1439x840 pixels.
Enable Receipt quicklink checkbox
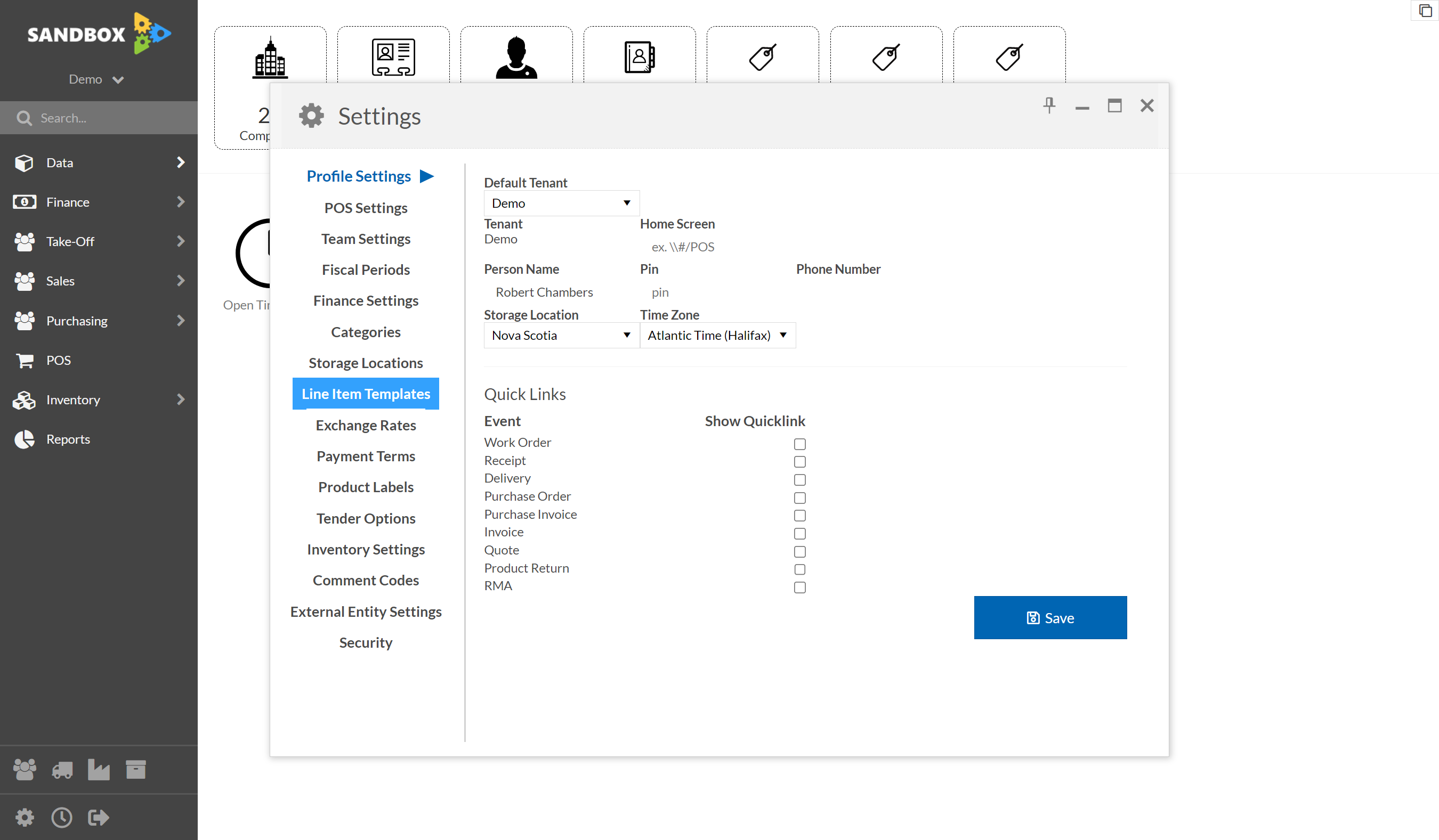coord(799,462)
